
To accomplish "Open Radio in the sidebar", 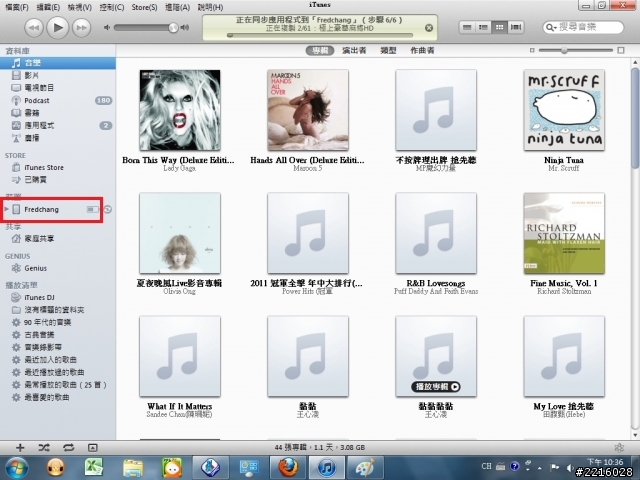I will point(58,138).
